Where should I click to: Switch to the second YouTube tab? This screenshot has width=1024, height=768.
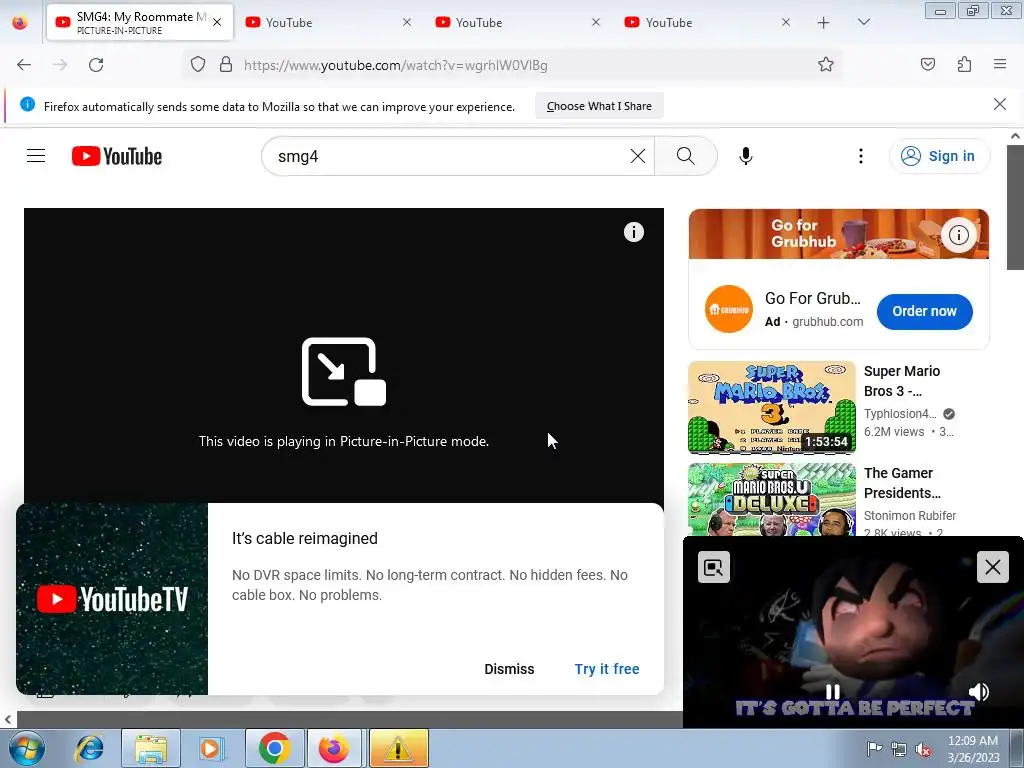327,22
